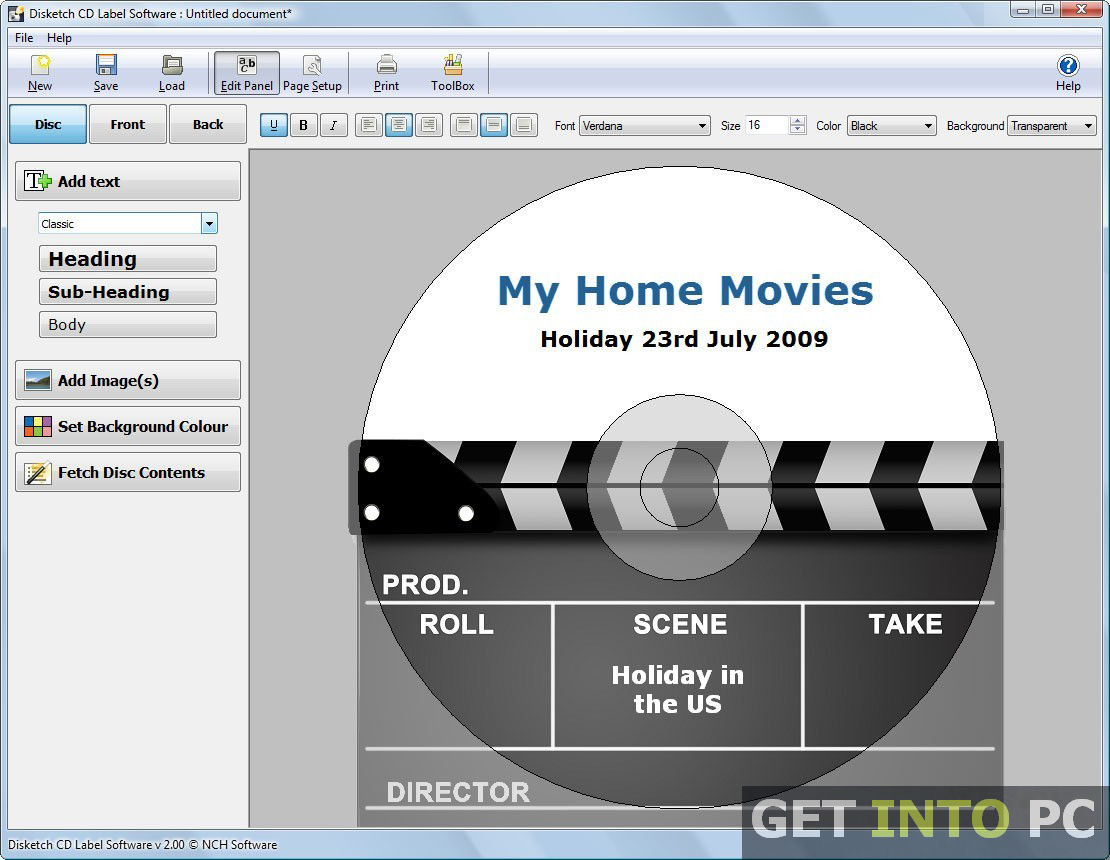Viewport: 1110px width, 860px height.
Task: Load an existing label project
Action: point(171,72)
